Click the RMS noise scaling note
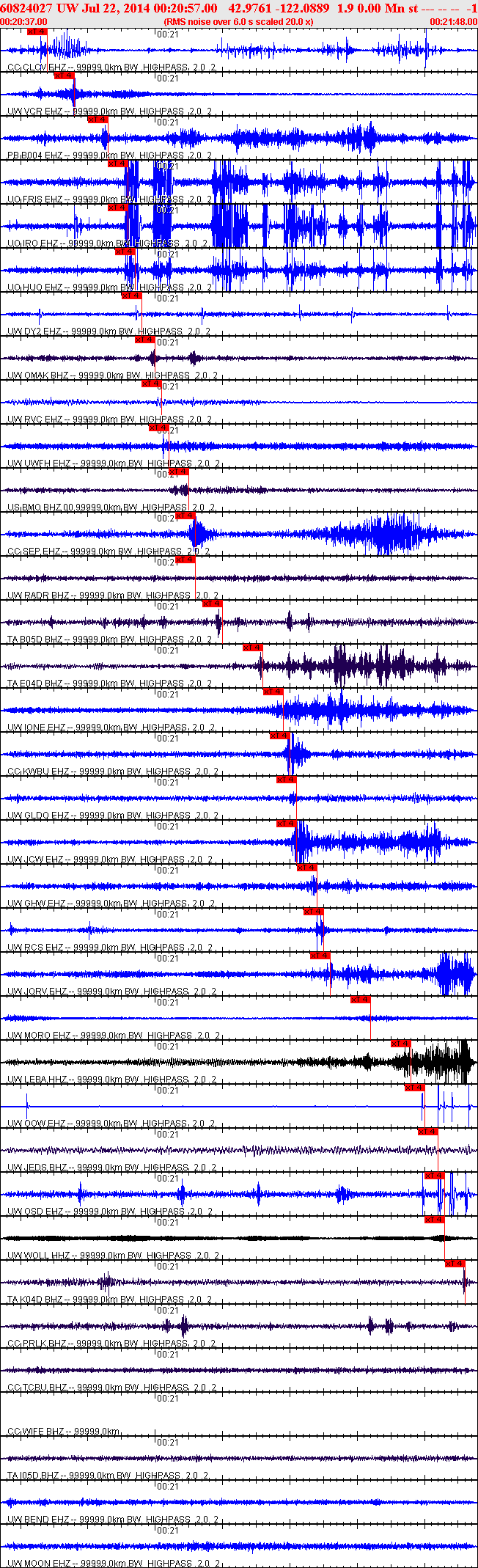The height and width of the screenshot is (1568, 478). point(239,22)
